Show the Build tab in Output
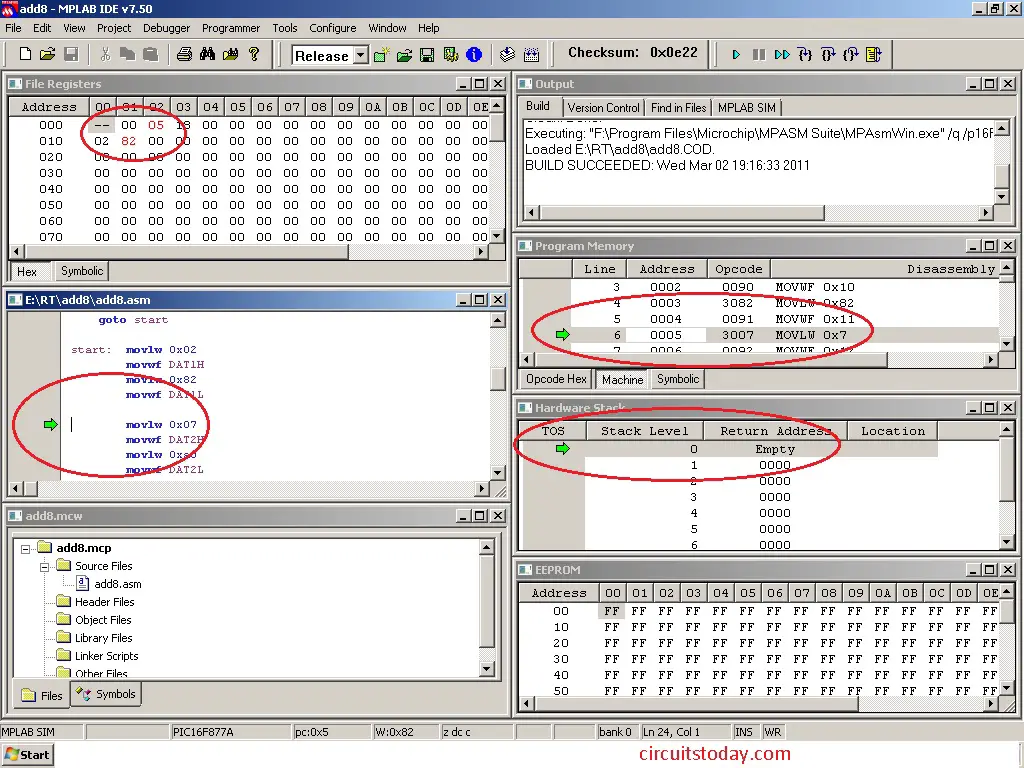The image size is (1024, 768). click(538, 106)
